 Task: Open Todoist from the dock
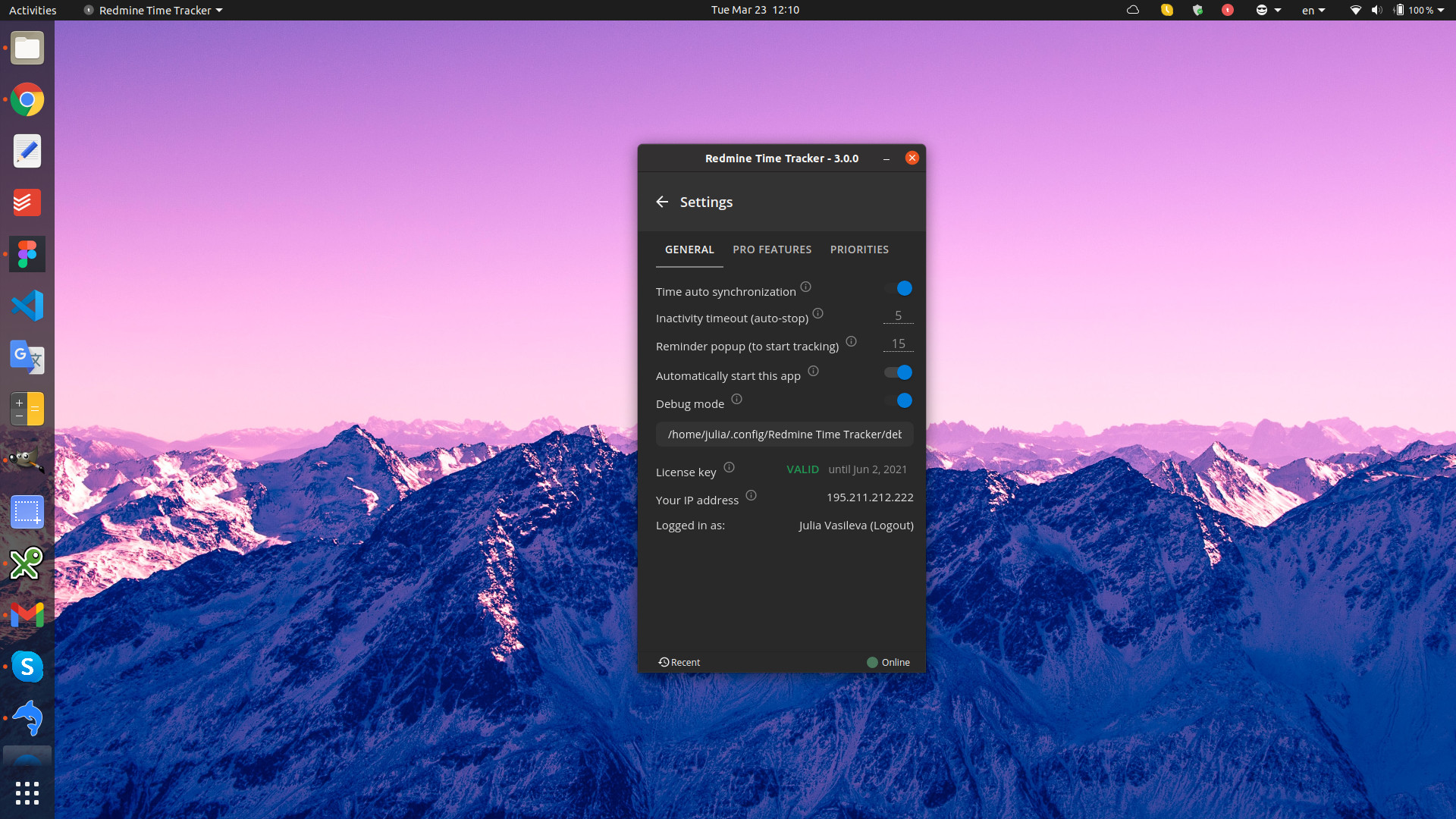click(x=27, y=203)
